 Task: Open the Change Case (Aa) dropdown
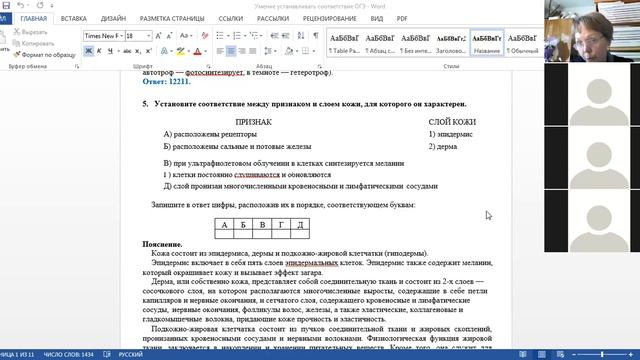pos(186,36)
